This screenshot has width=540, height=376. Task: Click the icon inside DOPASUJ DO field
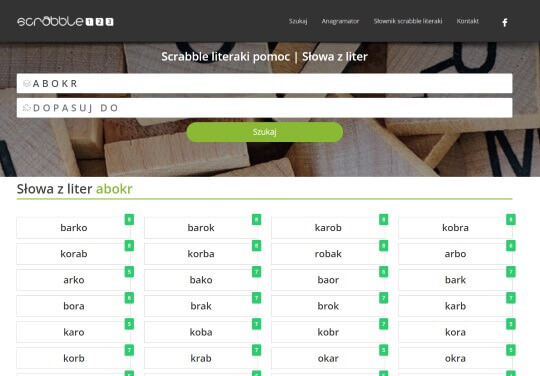click(27, 108)
